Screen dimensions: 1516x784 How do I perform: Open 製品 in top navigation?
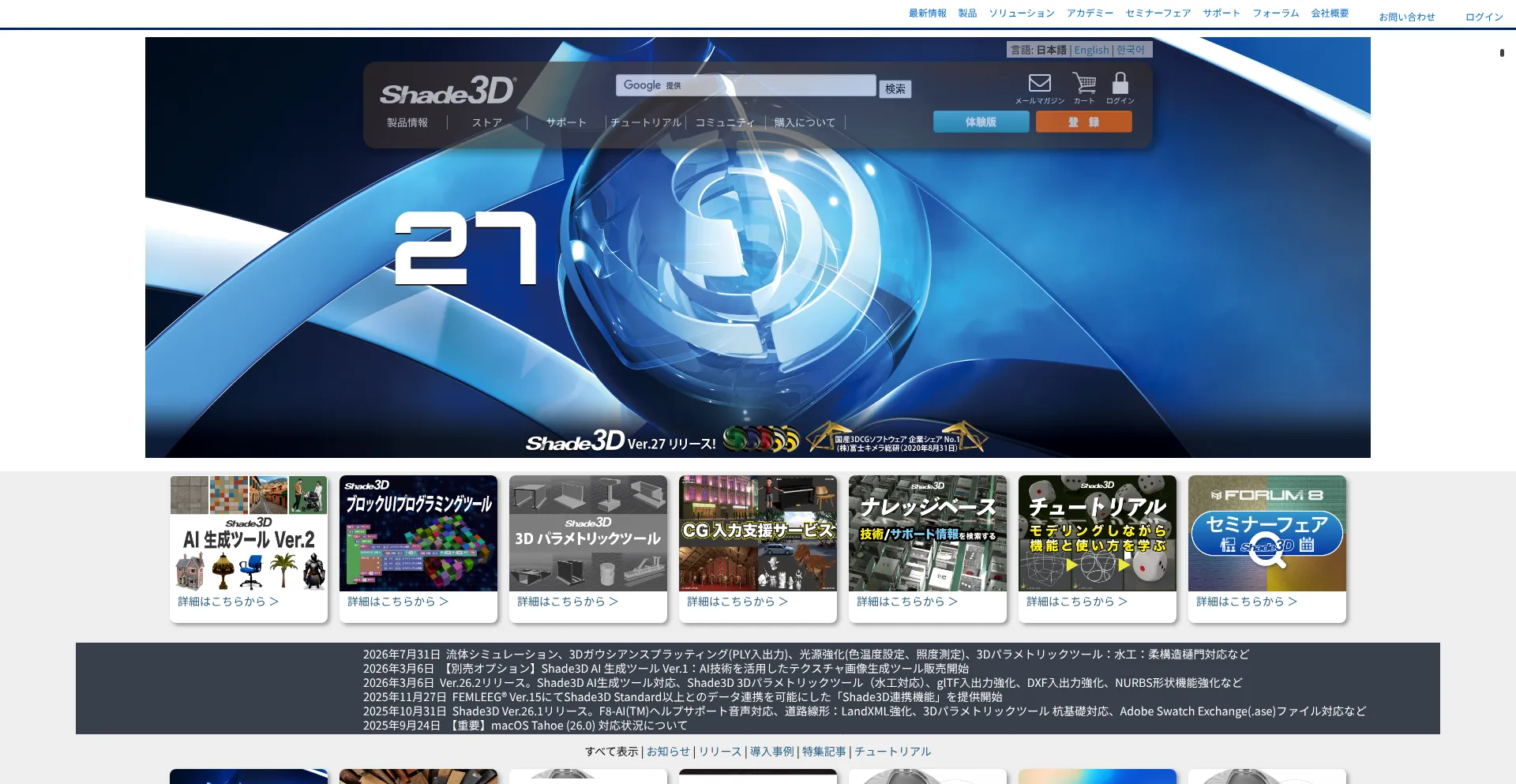[967, 13]
